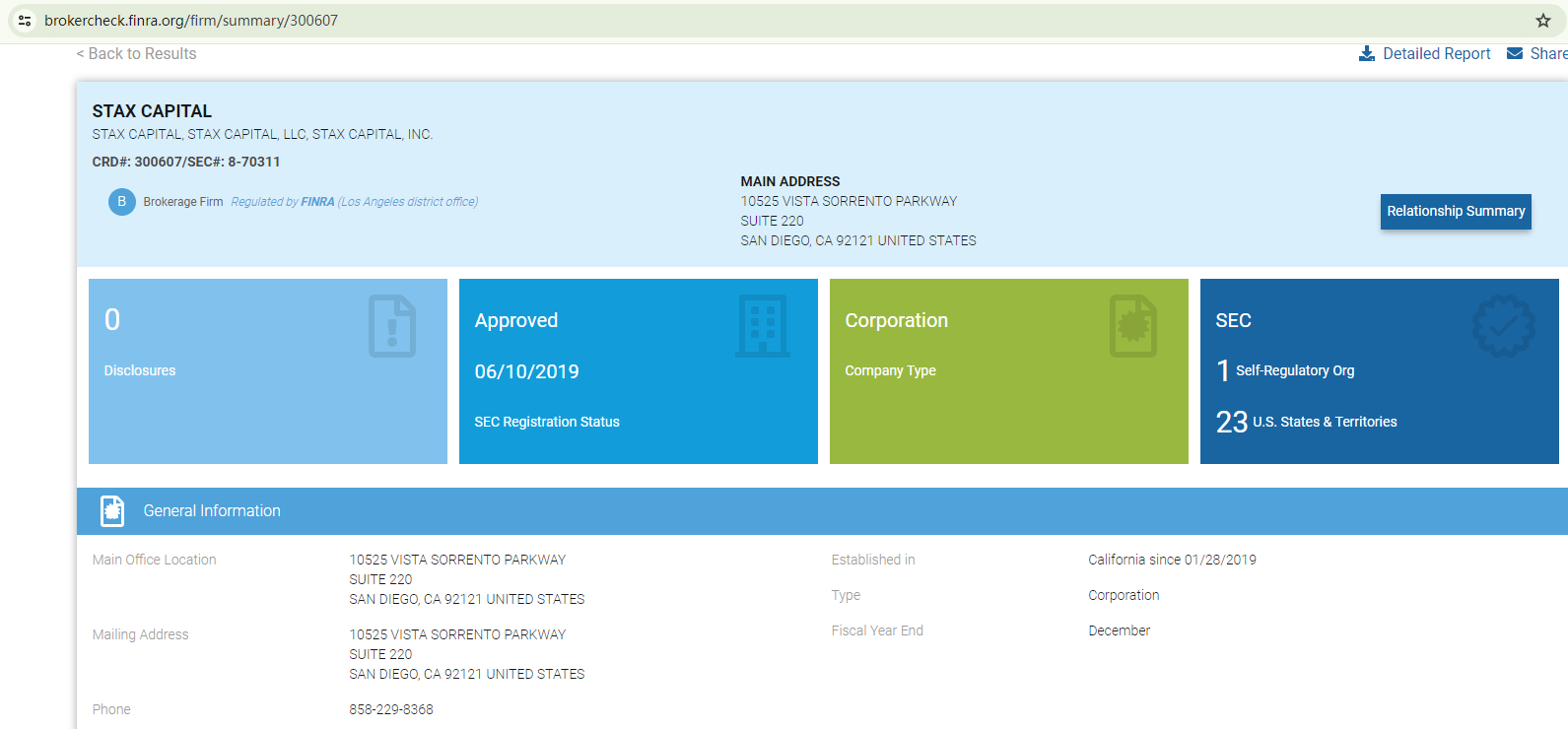Click the FINRA regulator link
The width and height of the screenshot is (1568, 729).
[317, 202]
